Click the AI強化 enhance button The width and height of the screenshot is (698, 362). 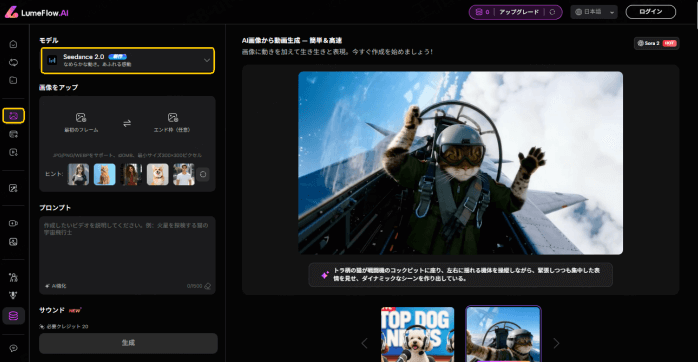[x=56, y=286]
